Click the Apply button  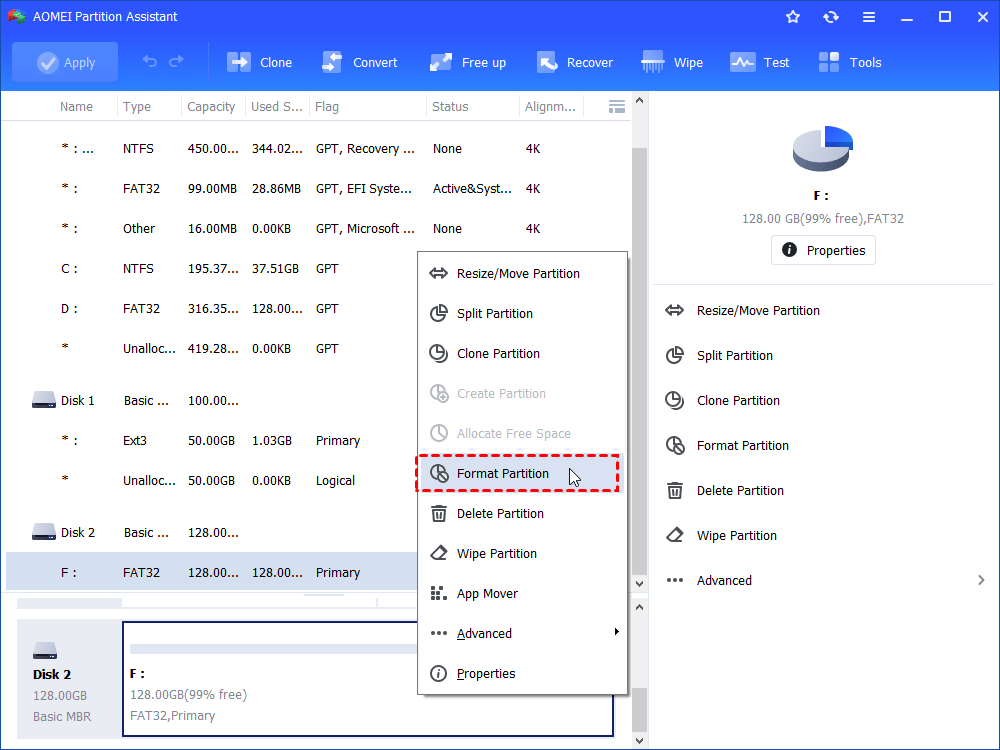click(64, 61)
